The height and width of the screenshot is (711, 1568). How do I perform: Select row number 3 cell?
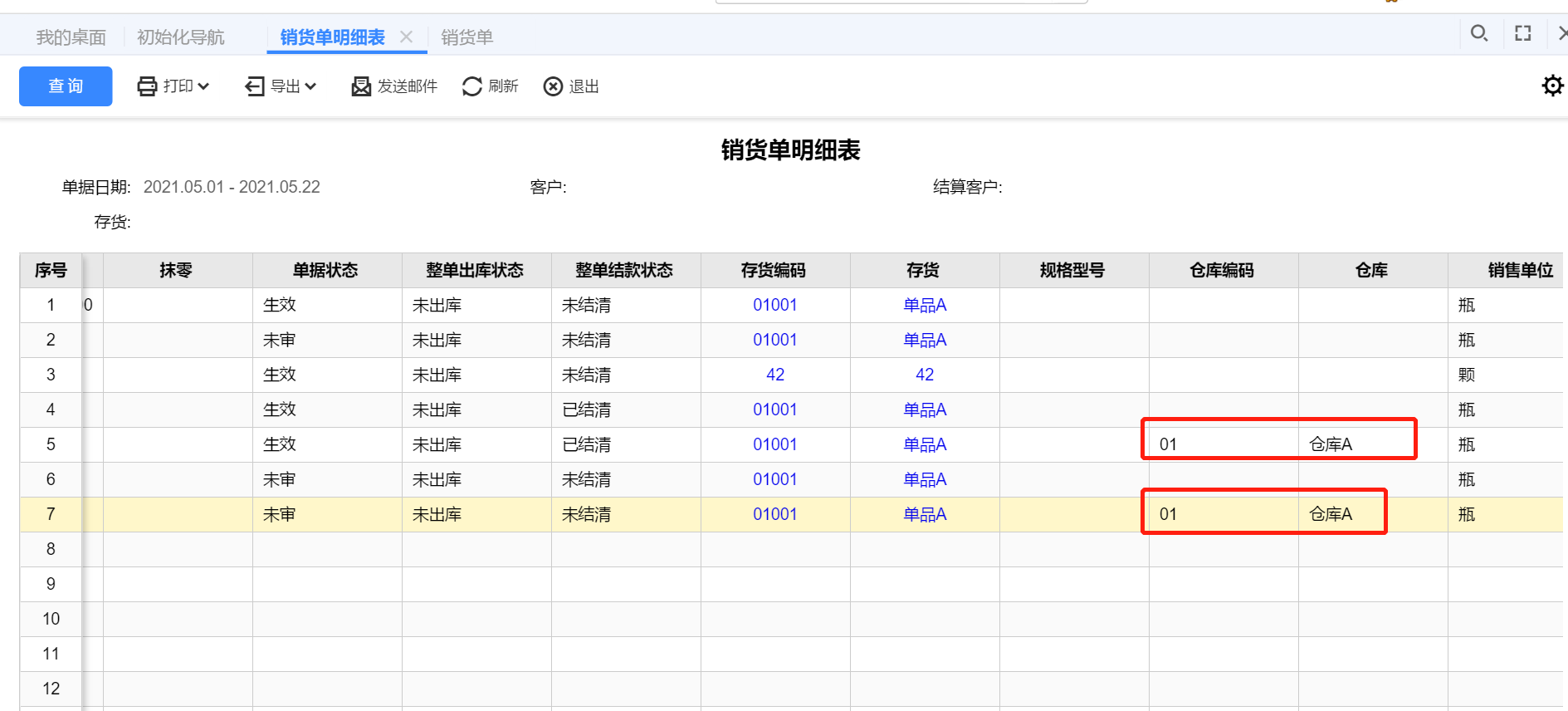51,375
